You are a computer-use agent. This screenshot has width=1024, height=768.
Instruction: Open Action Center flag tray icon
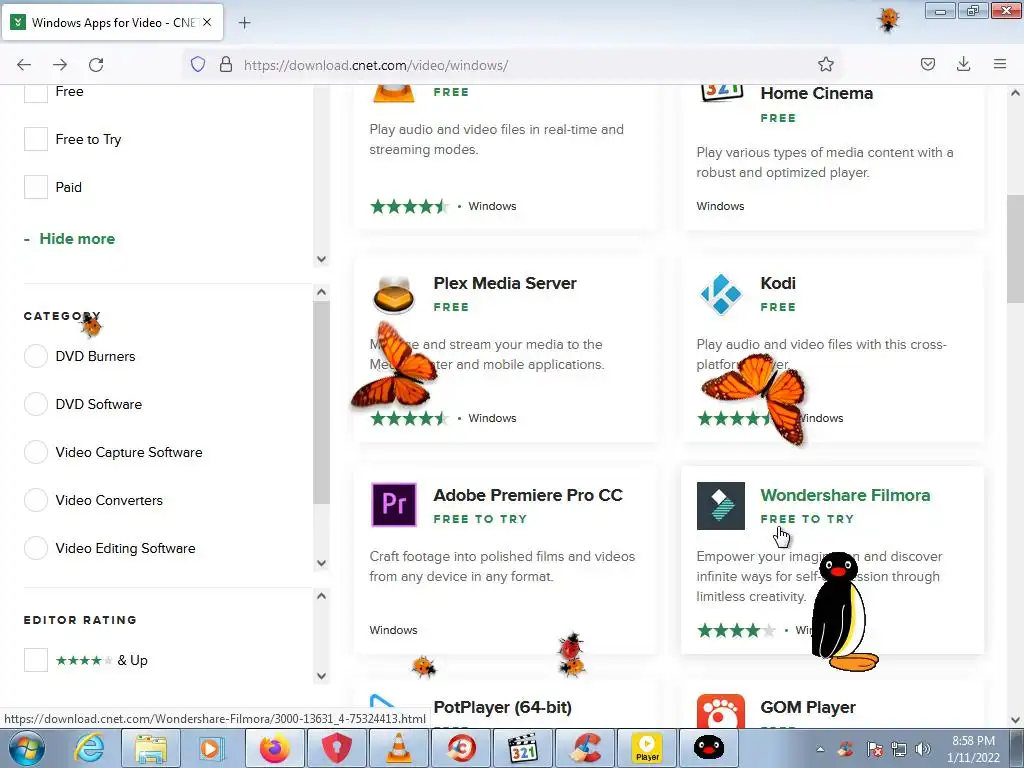pyautogui.click(x=874, y=749)
